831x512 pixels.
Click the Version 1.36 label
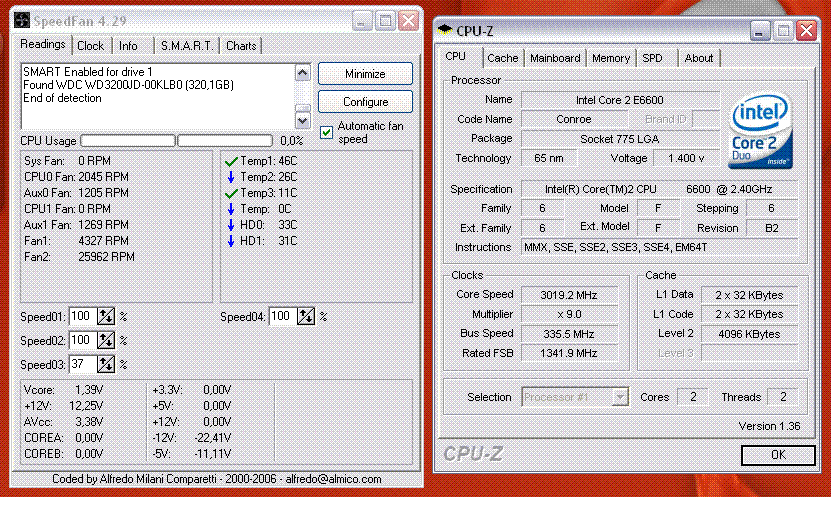(770, 426)
